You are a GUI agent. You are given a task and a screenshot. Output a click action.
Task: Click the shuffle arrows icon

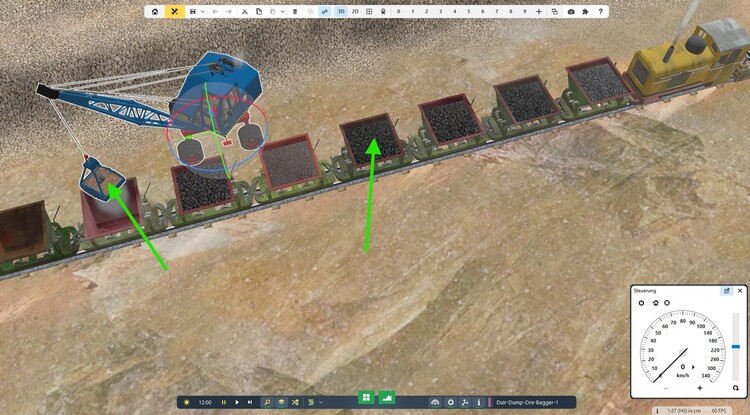295,403
